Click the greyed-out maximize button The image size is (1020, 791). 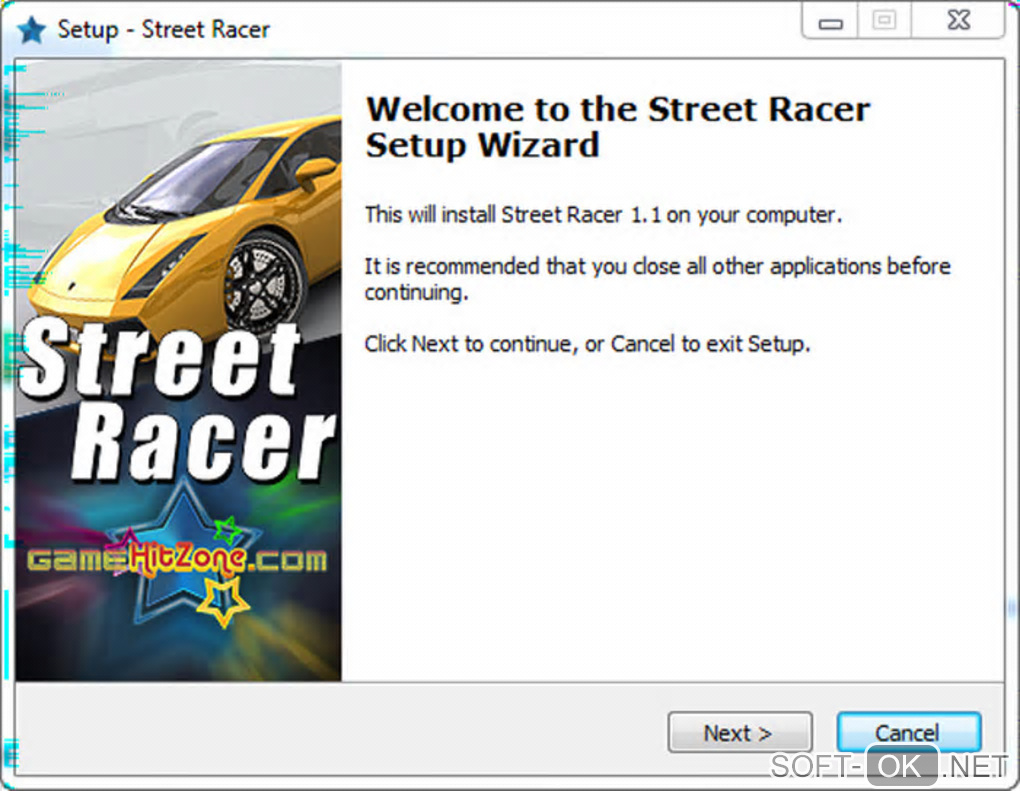click(884, 21)
